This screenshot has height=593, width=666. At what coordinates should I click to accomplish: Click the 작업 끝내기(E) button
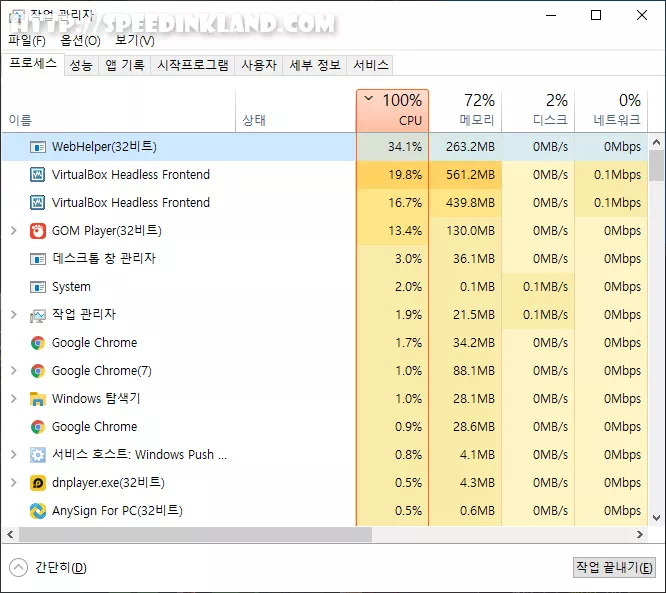[x=614, y=568]
